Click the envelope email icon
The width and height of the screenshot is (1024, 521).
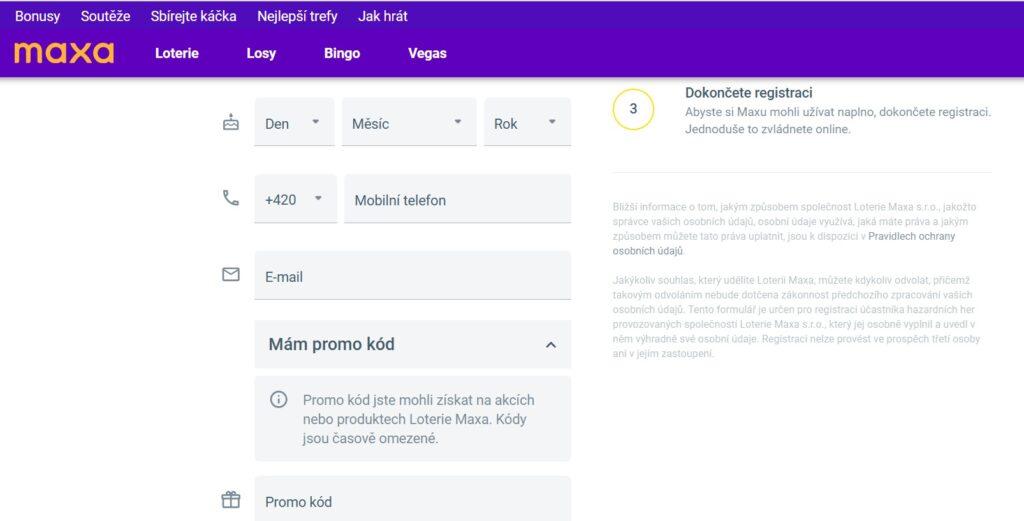tap(231, 274)
